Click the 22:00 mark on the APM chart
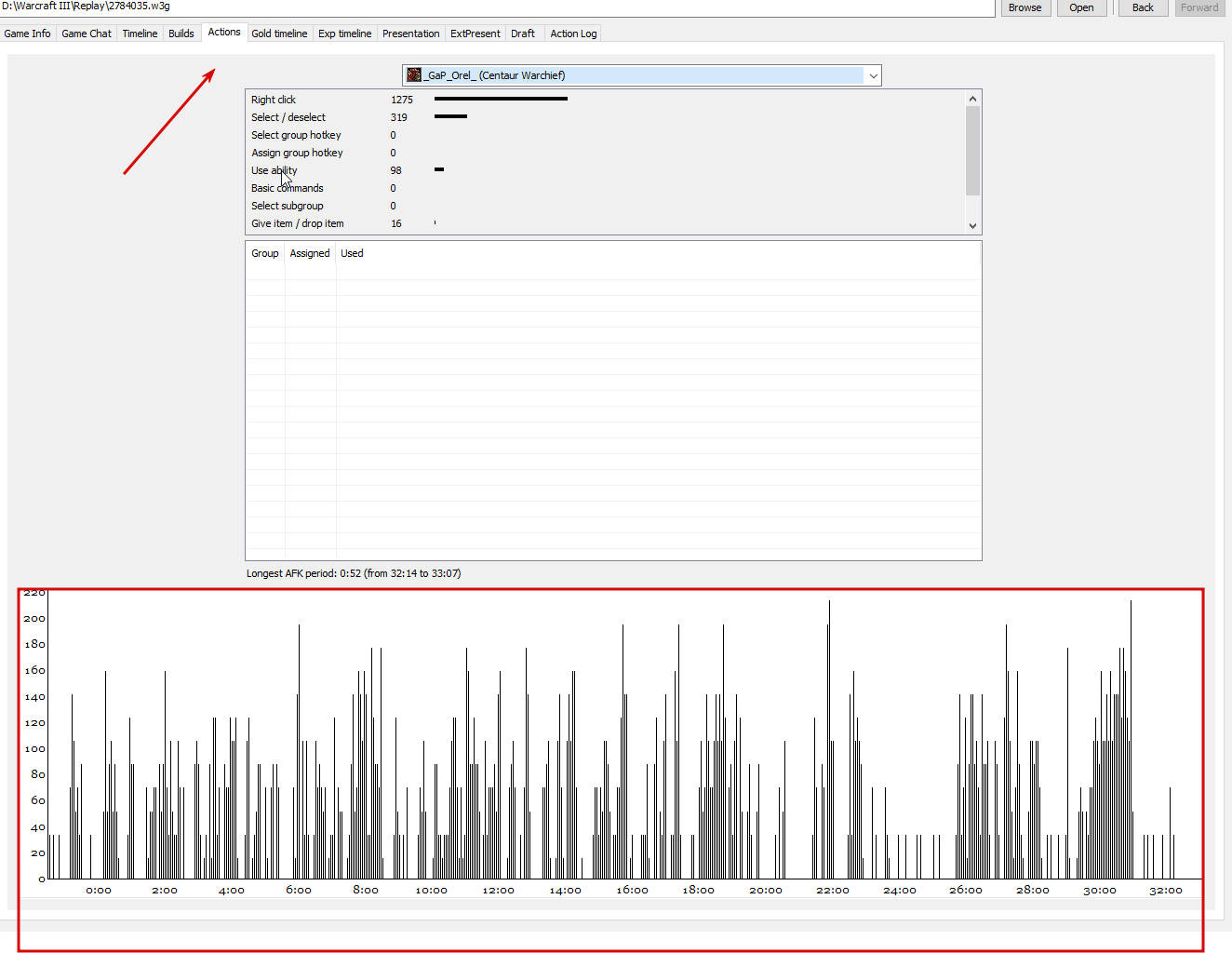The image size is (1232, 953). (833, 890)
